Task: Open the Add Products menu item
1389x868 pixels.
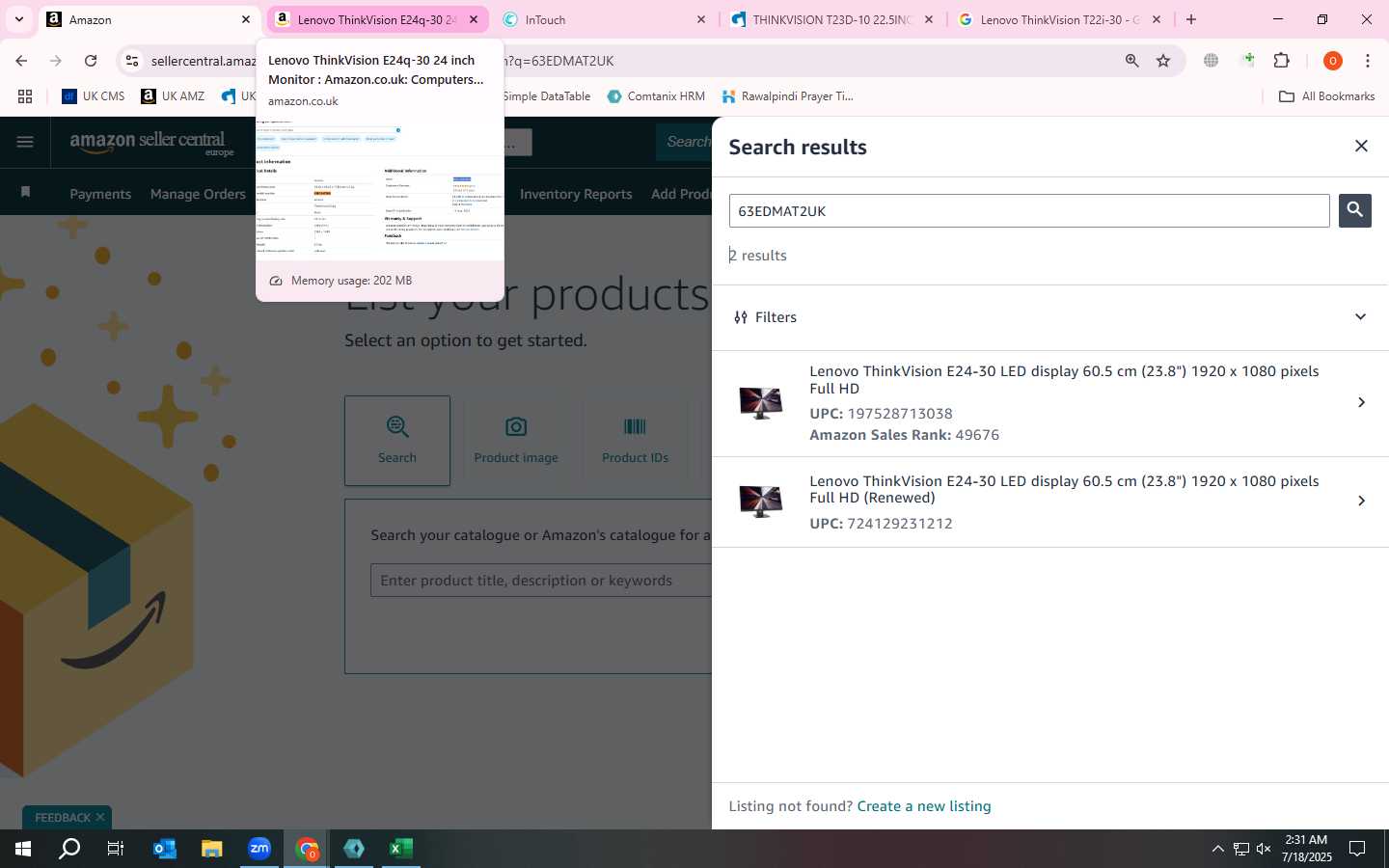Action: pos(681,194)
